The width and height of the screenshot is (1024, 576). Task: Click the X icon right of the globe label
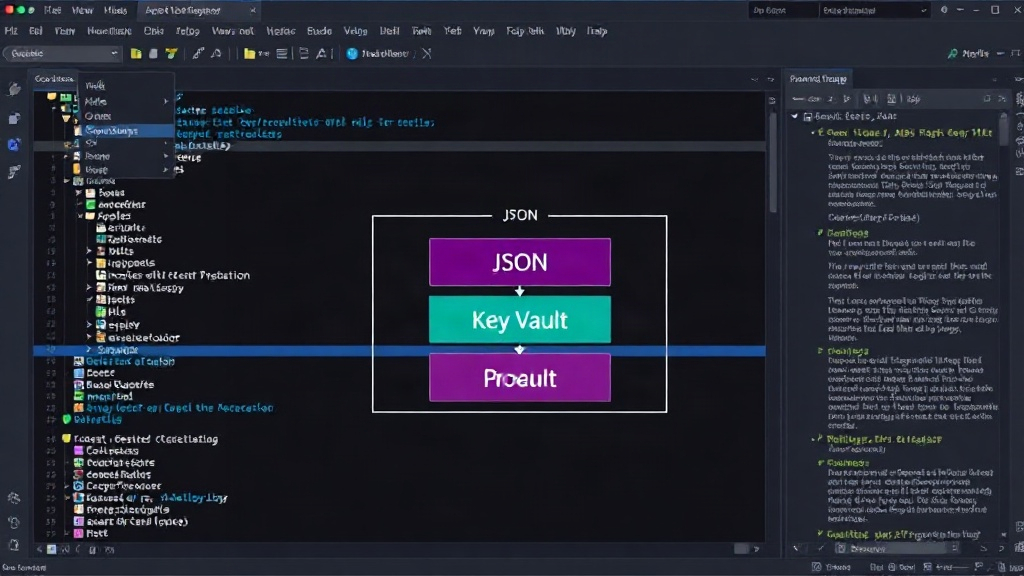pos(426,54)
